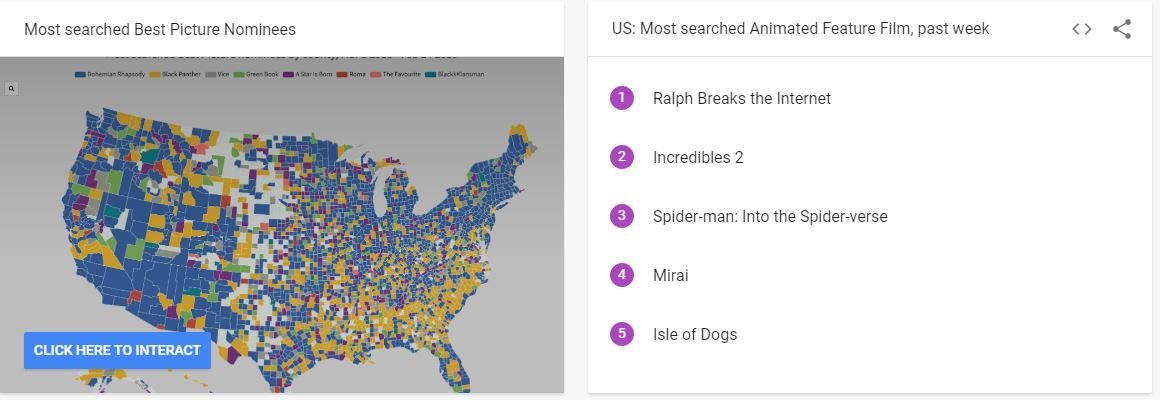Click the embed code icon
This screenshot has width=1160, height=400.
pyautogui.click(x=1082, y=30)
